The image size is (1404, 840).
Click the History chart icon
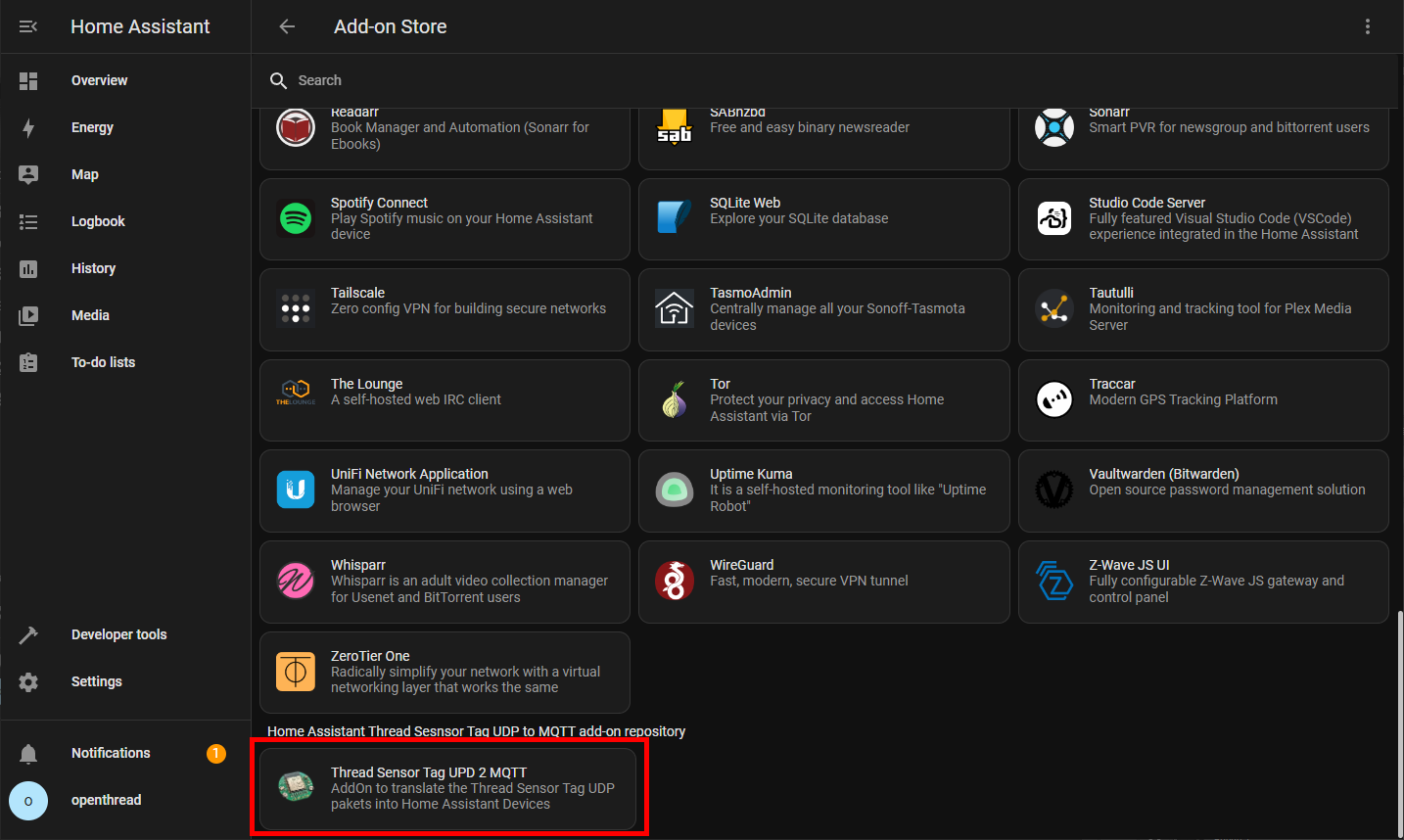click(x=28, y=268)
